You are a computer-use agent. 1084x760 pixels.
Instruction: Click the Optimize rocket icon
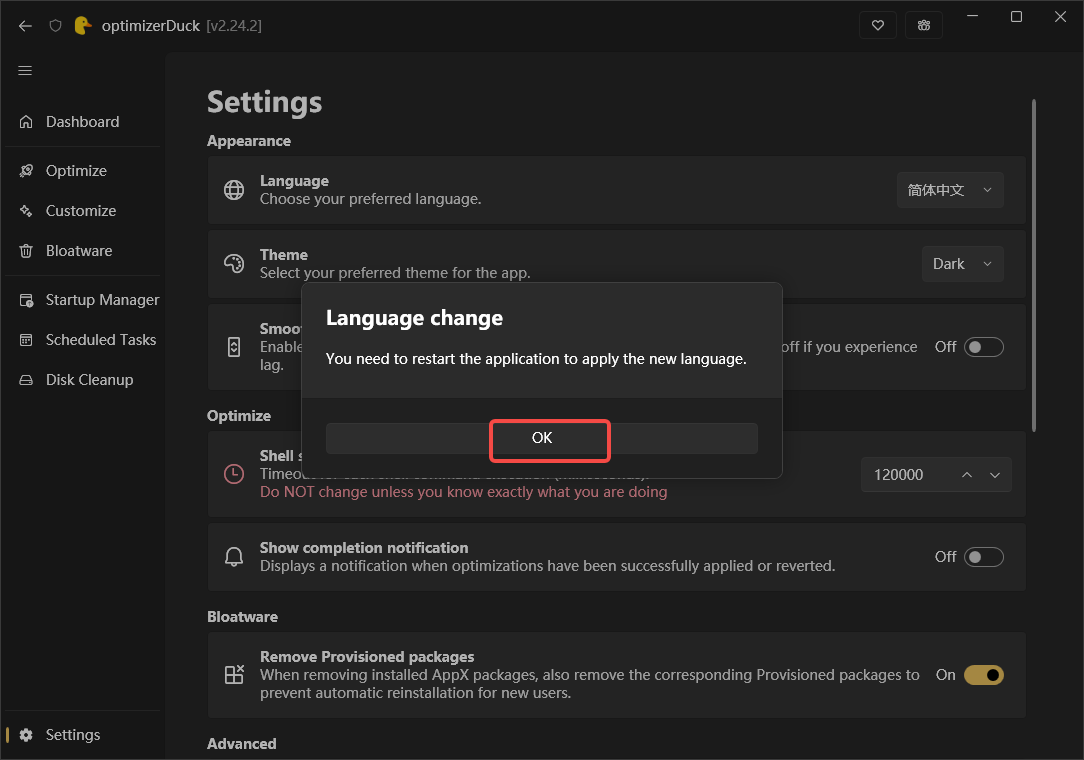26,171
